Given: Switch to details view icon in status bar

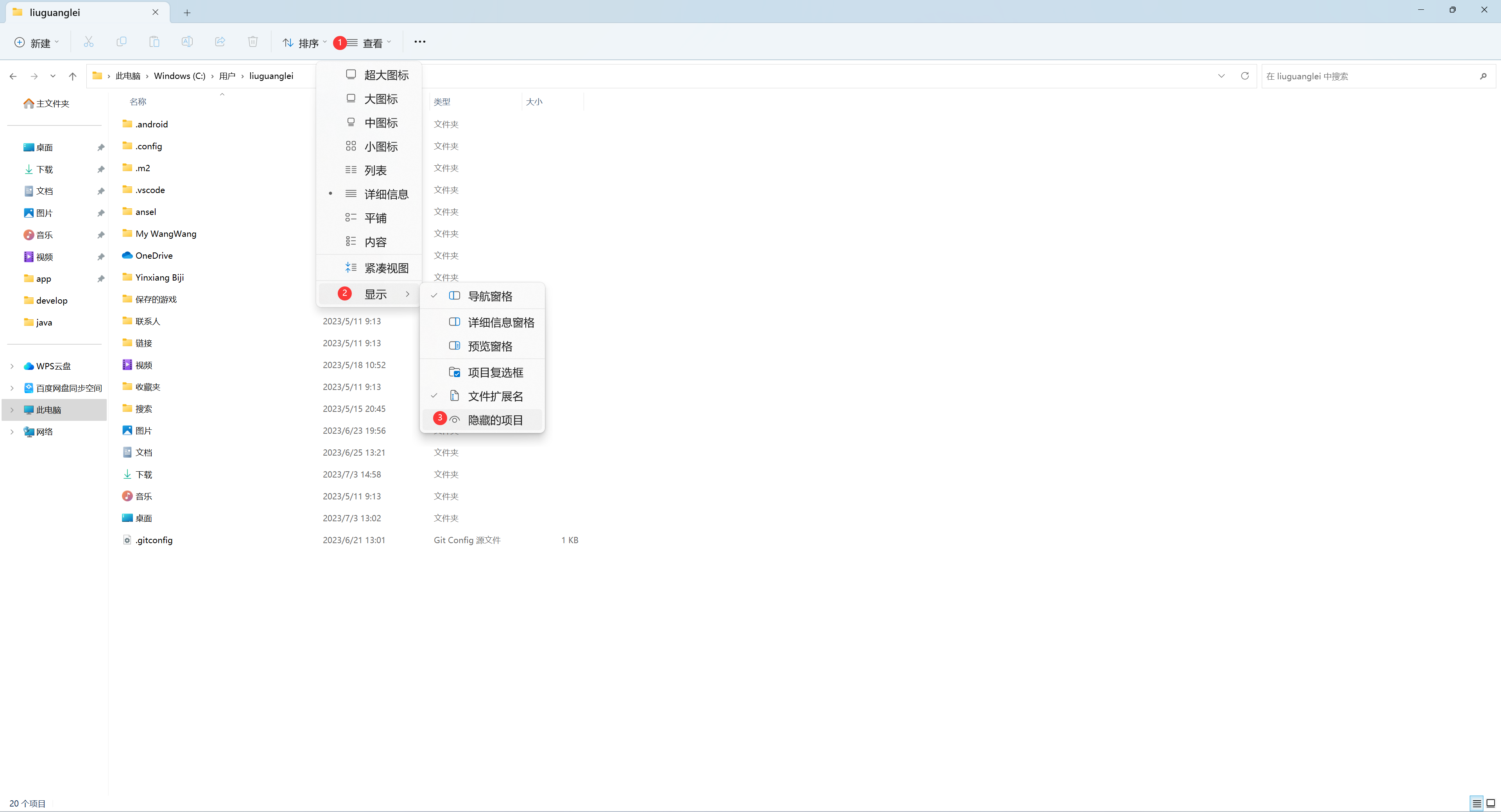Looking at the screenshot, I should click(1476, 803).
